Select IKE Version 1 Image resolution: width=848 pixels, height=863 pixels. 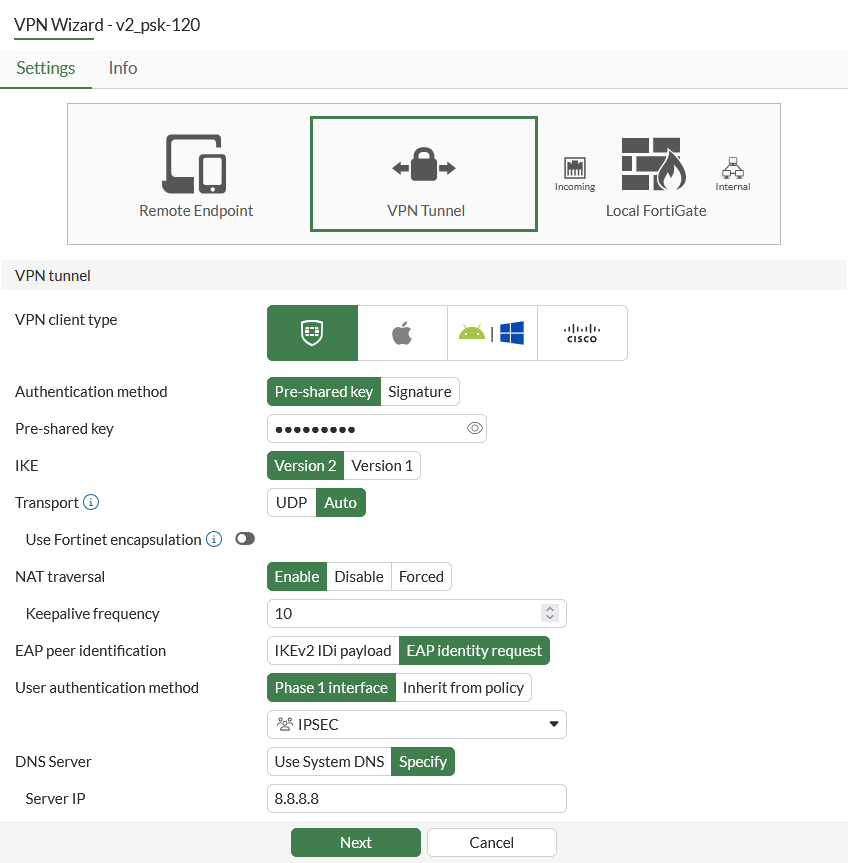[x=382, y=466]
